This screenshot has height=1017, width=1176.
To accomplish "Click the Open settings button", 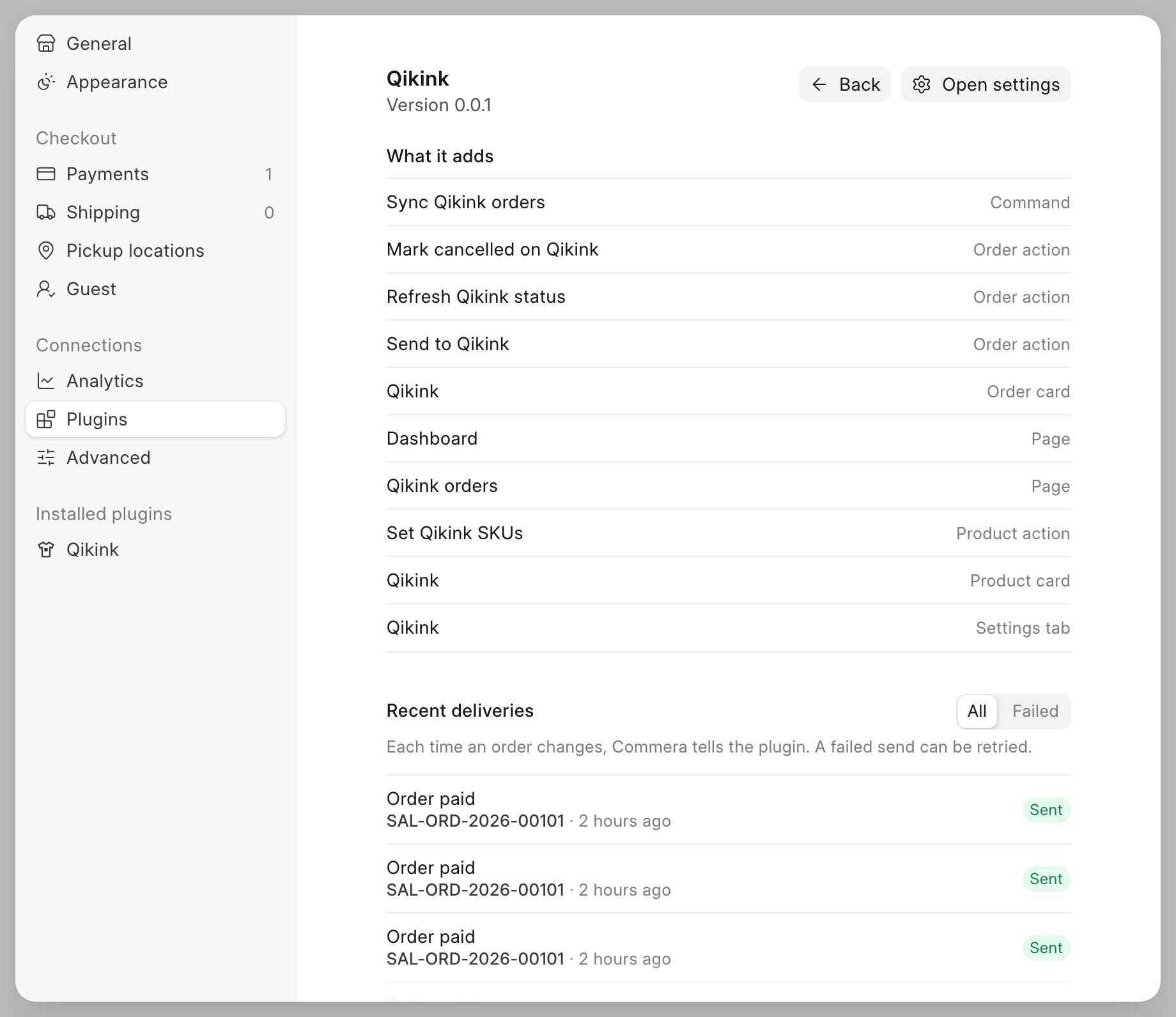I will pyautogui.click(x=986, y=84).
